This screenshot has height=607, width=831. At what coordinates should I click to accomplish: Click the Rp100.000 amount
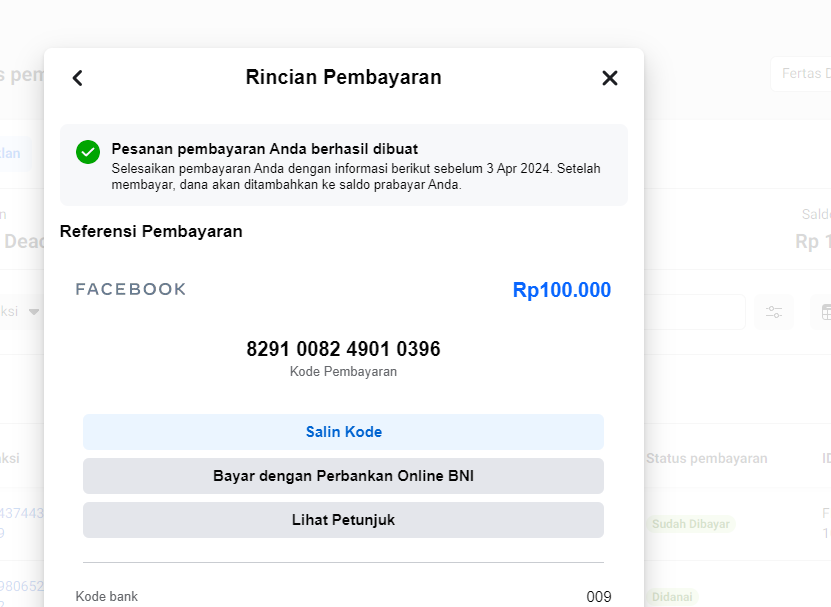click(562, 290)
